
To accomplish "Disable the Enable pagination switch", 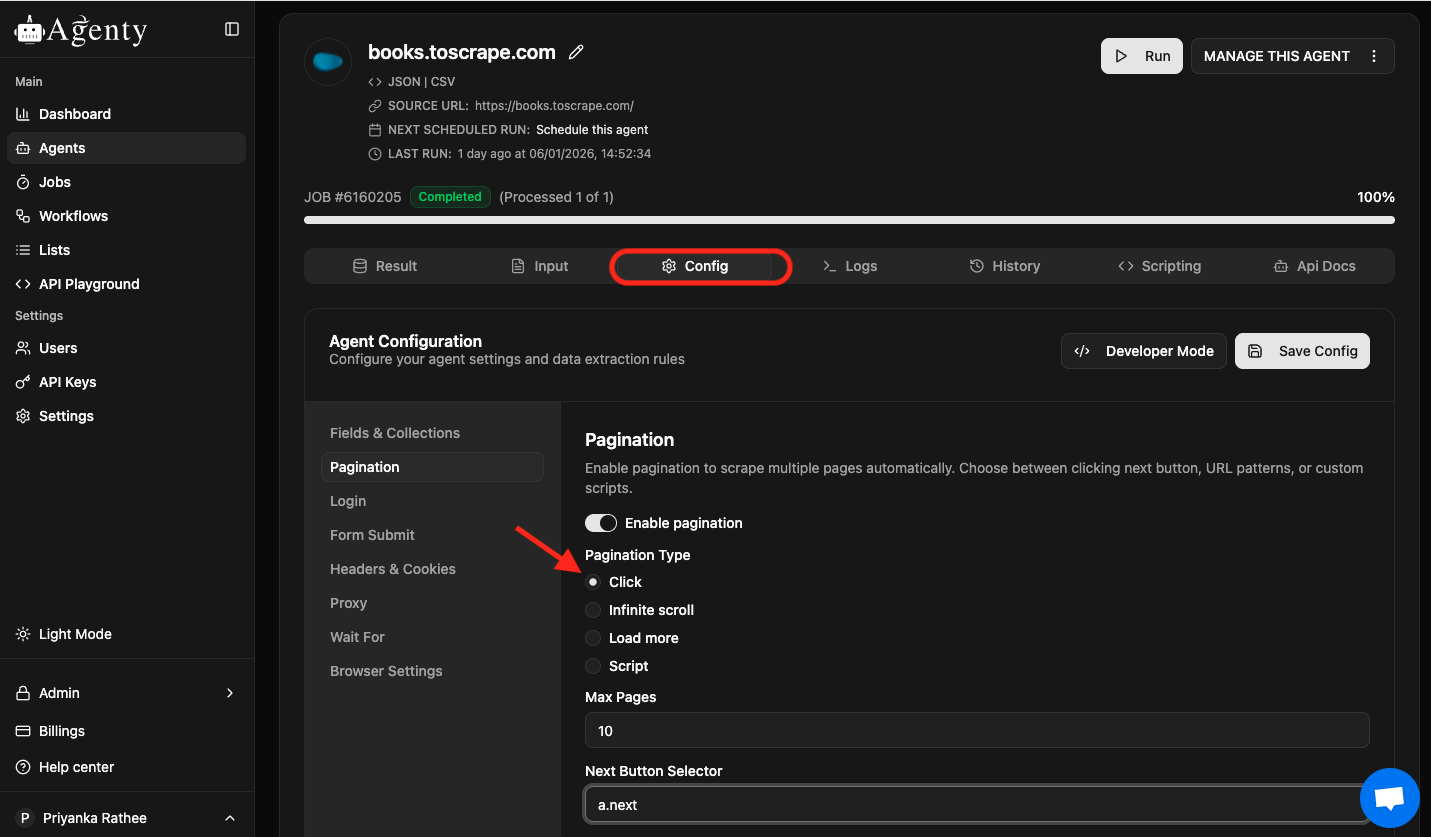I will (601, 523).
